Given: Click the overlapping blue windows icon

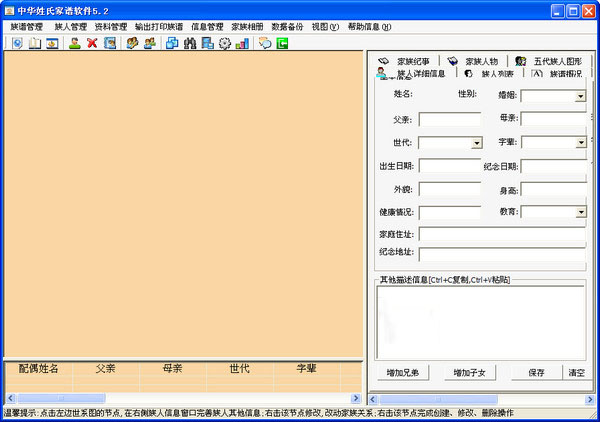Looking at the screenshot, I should (x=172, y=43).
